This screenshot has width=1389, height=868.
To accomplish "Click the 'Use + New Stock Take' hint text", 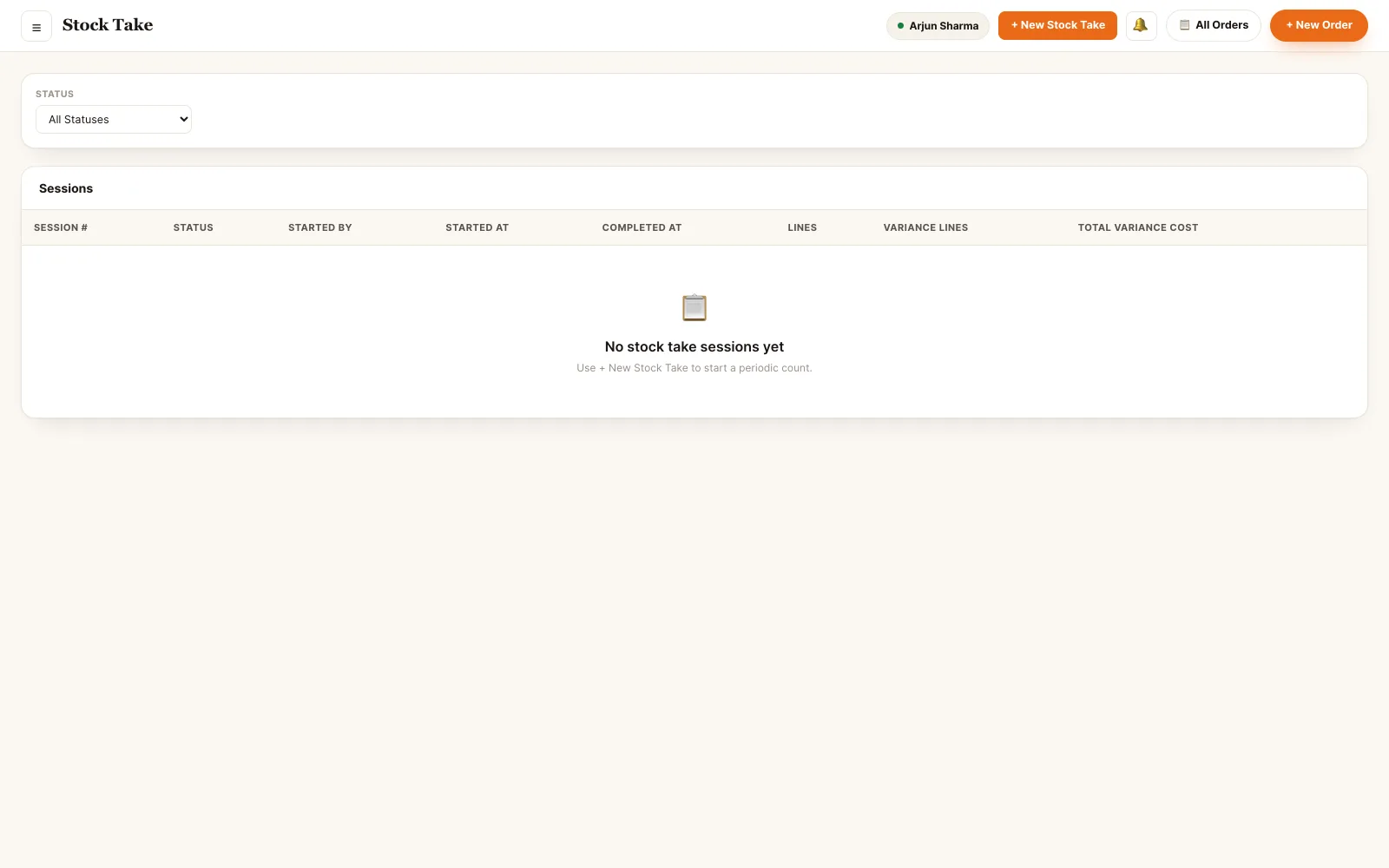I will pyautogui.click(x=694, y=368).
